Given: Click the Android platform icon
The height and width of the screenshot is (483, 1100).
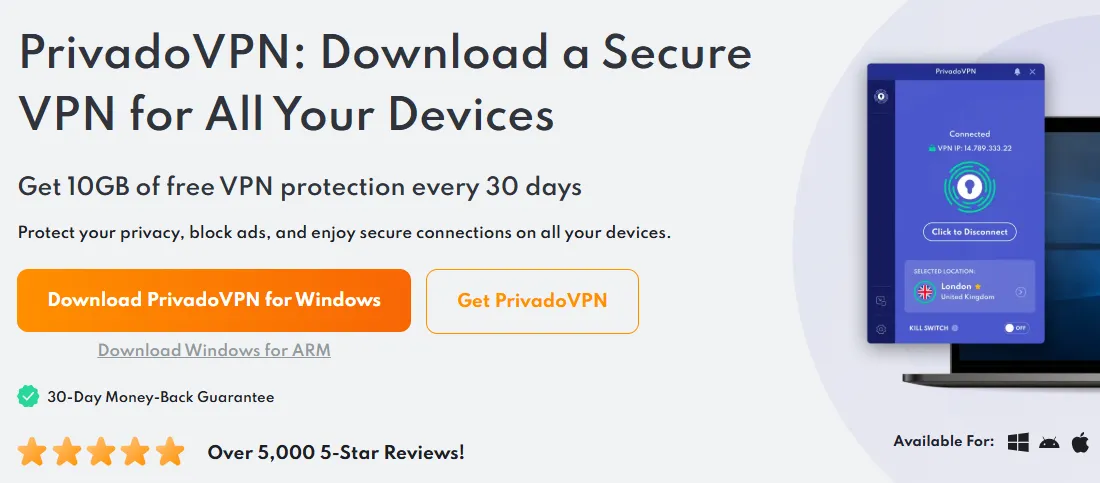Looking at the screenshot, I should (1049, 442).
